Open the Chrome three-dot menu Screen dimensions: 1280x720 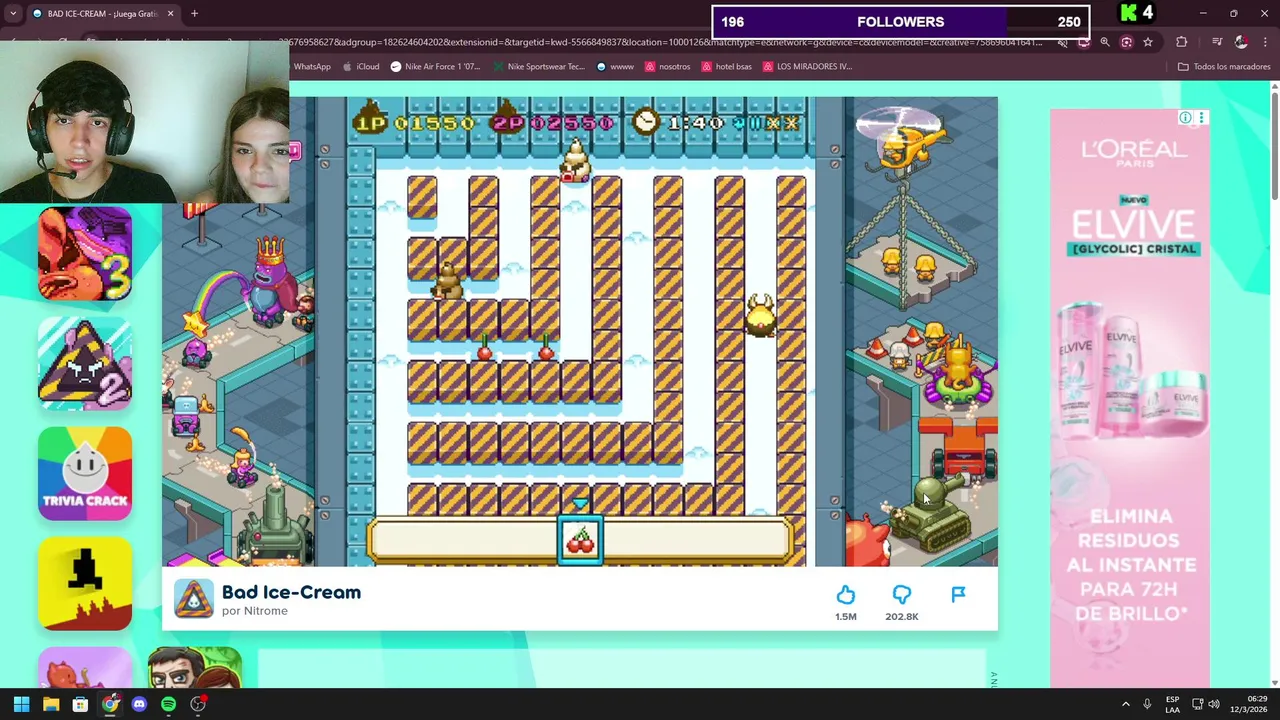point(1265,42)
